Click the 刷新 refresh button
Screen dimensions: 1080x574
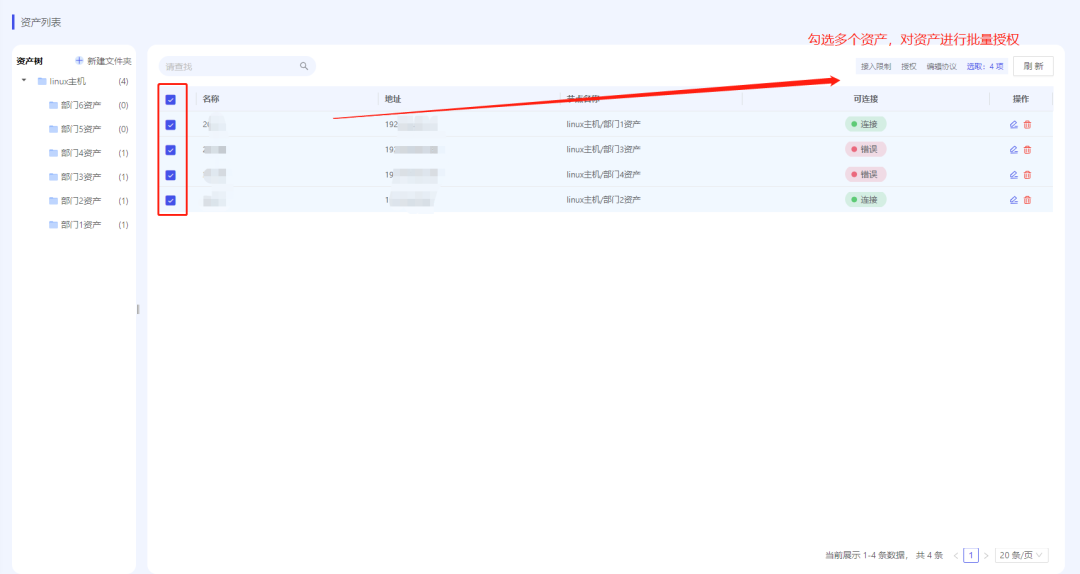click(x=1033, y=66)
